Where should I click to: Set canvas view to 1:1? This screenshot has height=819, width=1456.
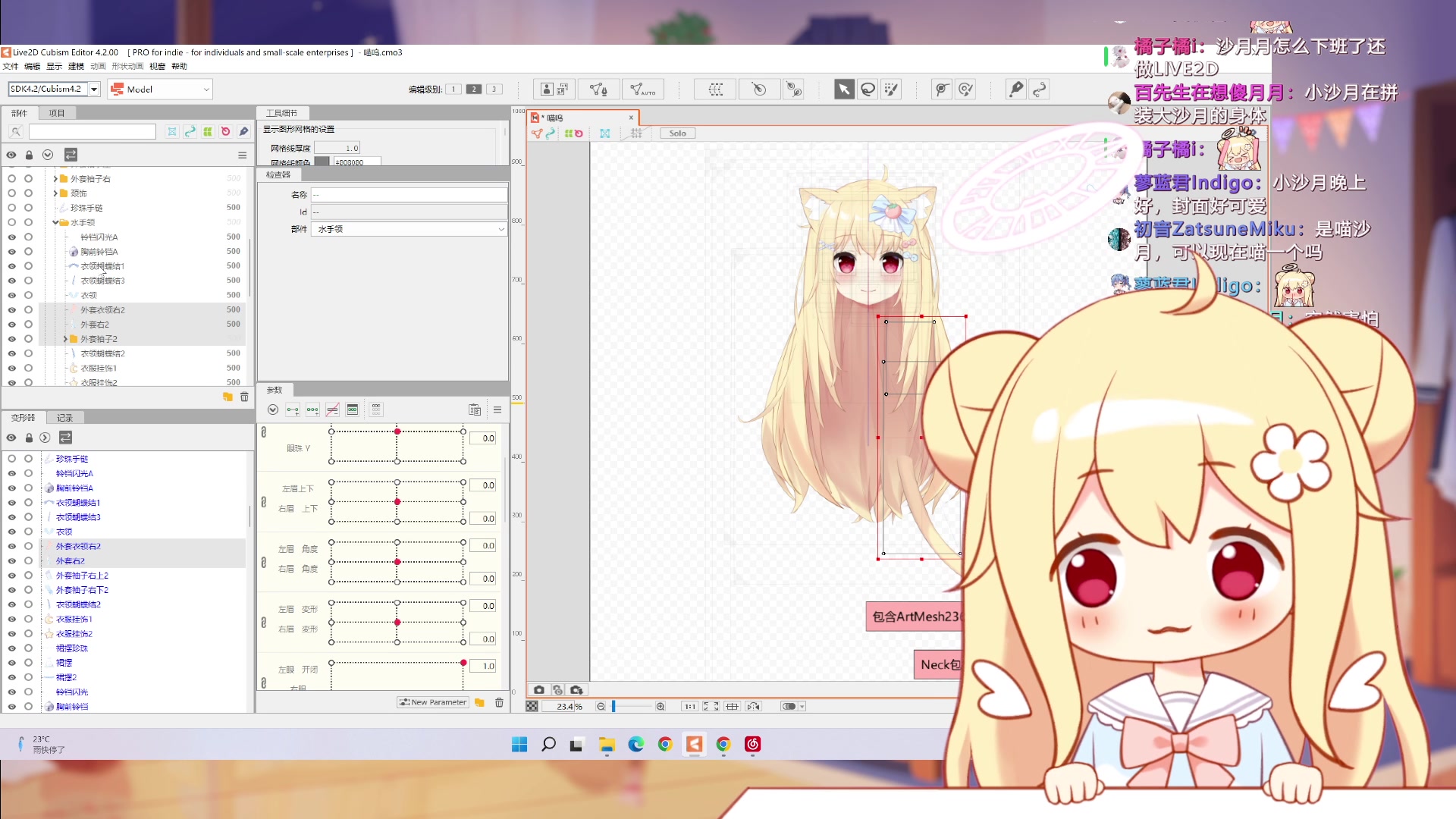pyautogui.click(x=689, y=706)
